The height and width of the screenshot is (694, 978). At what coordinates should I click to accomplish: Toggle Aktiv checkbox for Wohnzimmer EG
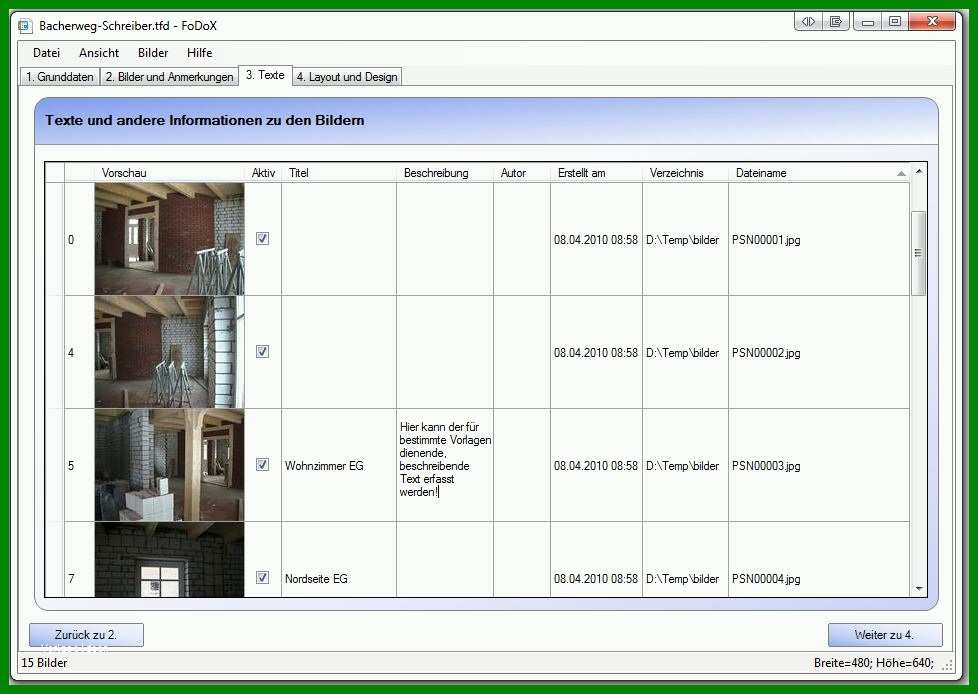point(263,465)
